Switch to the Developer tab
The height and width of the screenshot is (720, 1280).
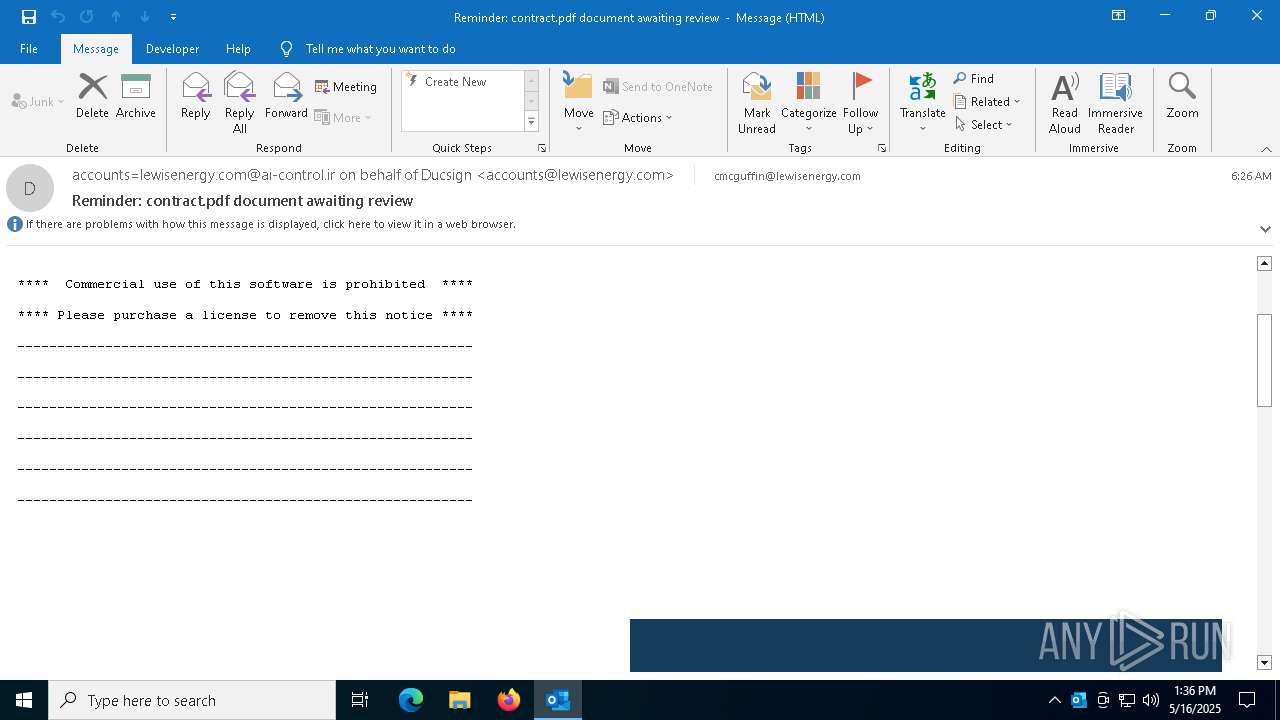(x=172, y=49)
